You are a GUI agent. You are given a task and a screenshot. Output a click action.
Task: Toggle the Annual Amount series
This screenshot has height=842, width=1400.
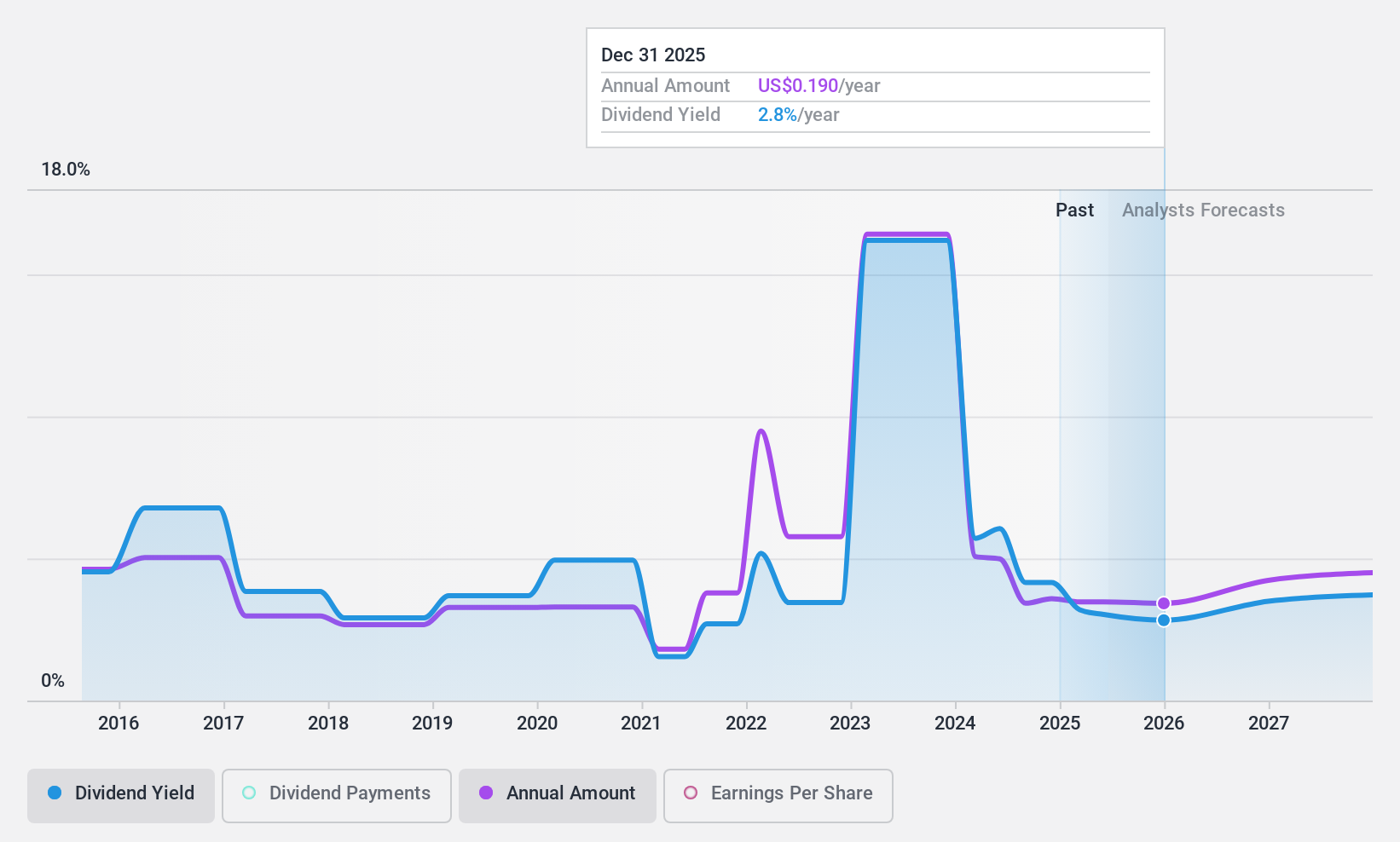tap(558, 796)
